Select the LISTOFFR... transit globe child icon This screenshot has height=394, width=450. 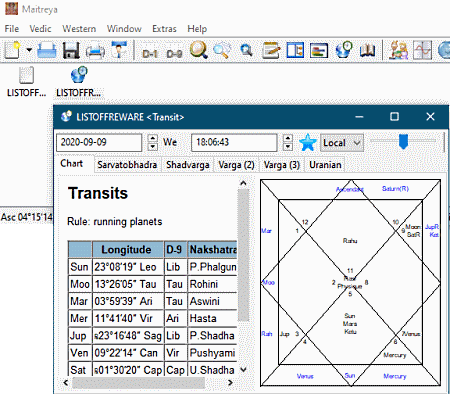pyautogui.click(x=78, y=82)
